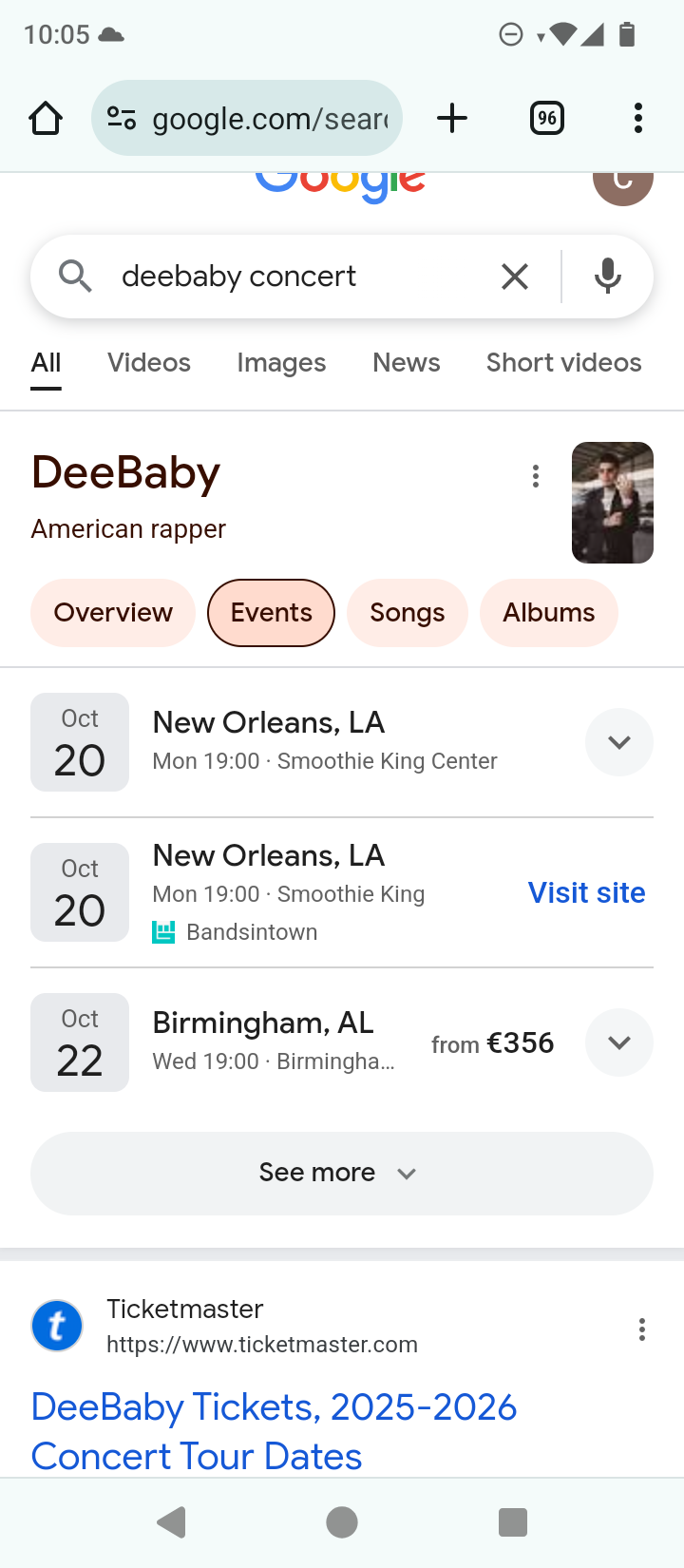Open more options for DeeBaby panel
Image resolution: width=684 pixels, height=1568 pixels.
536,476
